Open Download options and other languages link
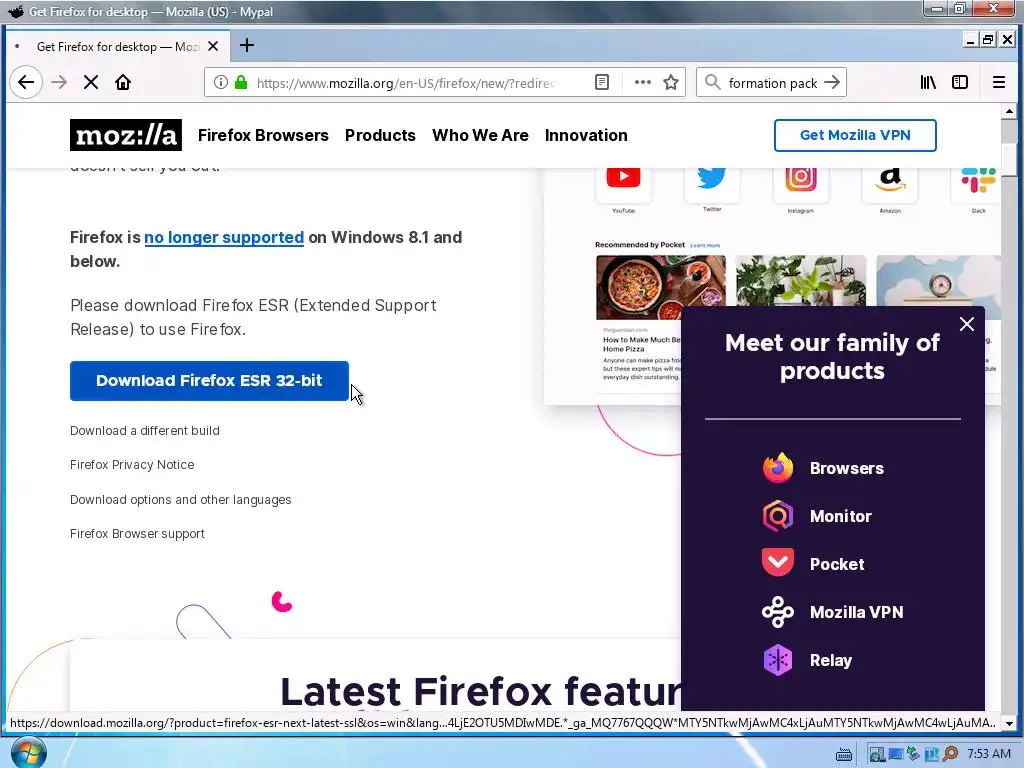1024x768 pixels. 181,500
